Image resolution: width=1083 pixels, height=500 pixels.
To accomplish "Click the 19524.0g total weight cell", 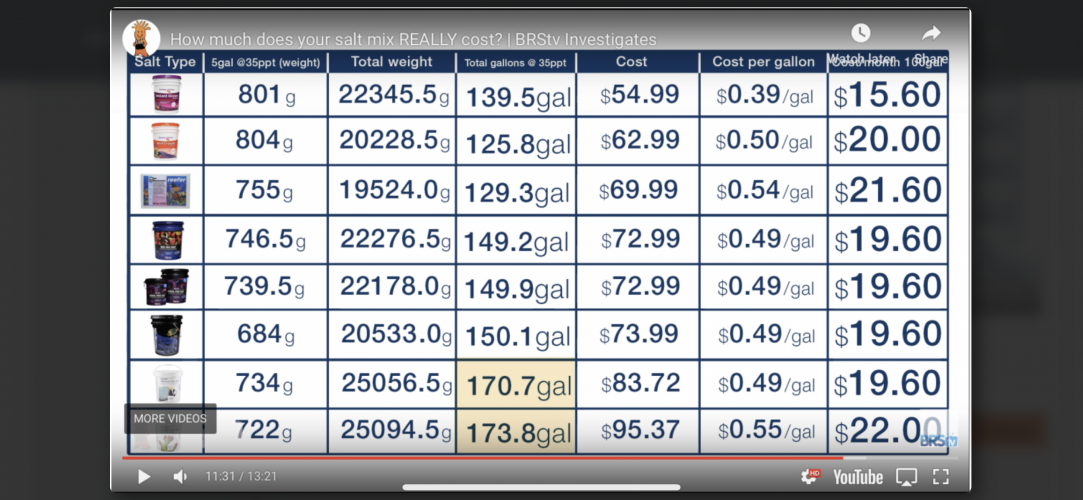I will point(392,190).
